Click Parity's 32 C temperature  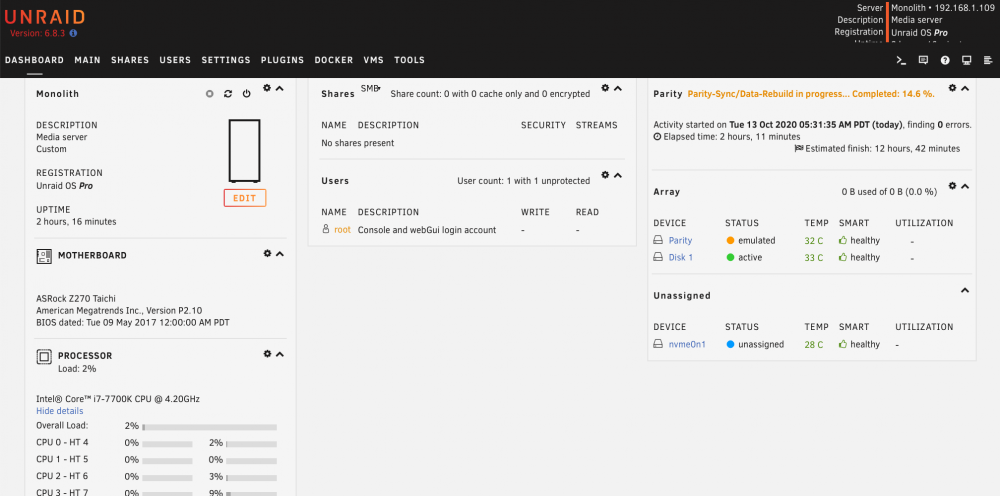pyautogui.click(x=814, y=240)
